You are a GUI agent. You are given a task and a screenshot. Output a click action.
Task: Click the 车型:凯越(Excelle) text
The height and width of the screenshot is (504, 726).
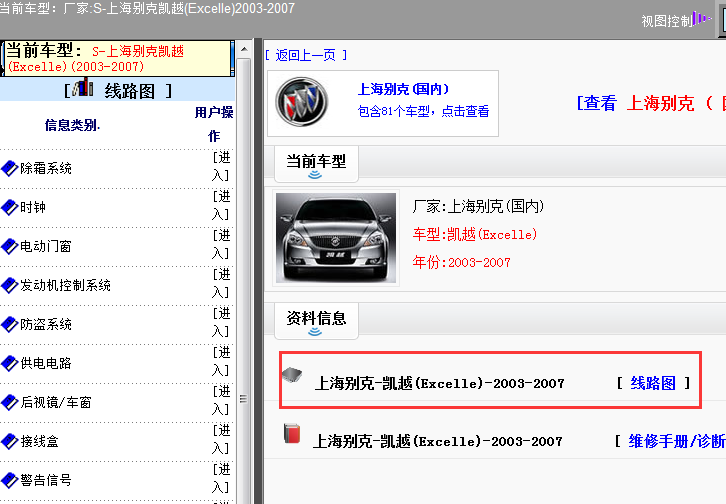(x=475, y=234)
